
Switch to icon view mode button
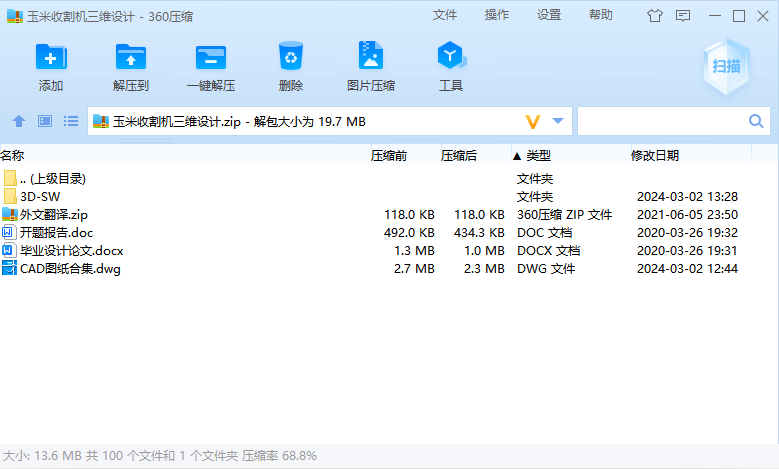(45, 121)
